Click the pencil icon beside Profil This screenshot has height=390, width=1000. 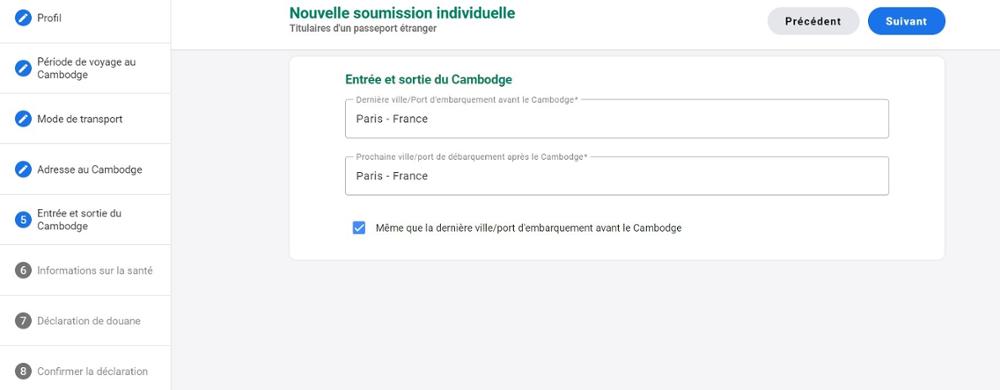click(x=23, y=18)
